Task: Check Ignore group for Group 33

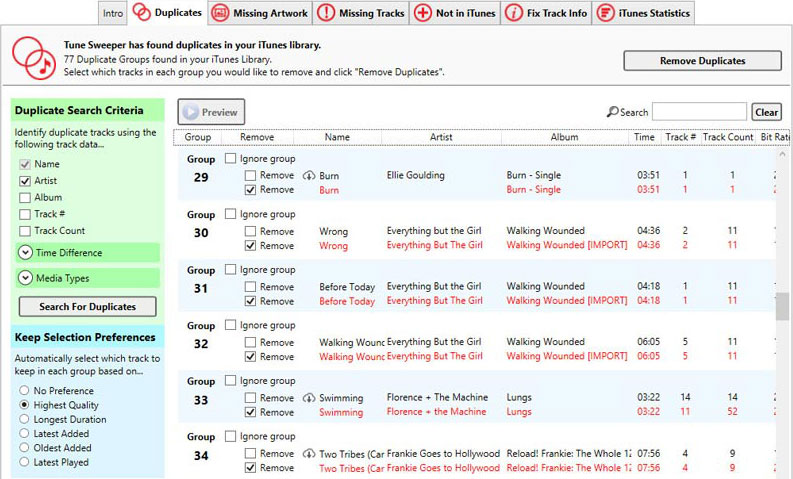Action: pos(230,380)
